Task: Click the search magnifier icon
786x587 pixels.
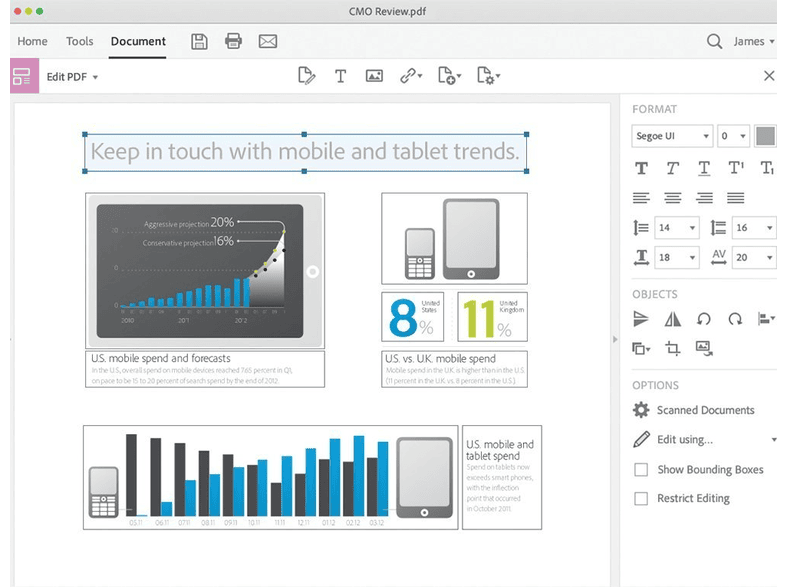Action: pos(714,41)
